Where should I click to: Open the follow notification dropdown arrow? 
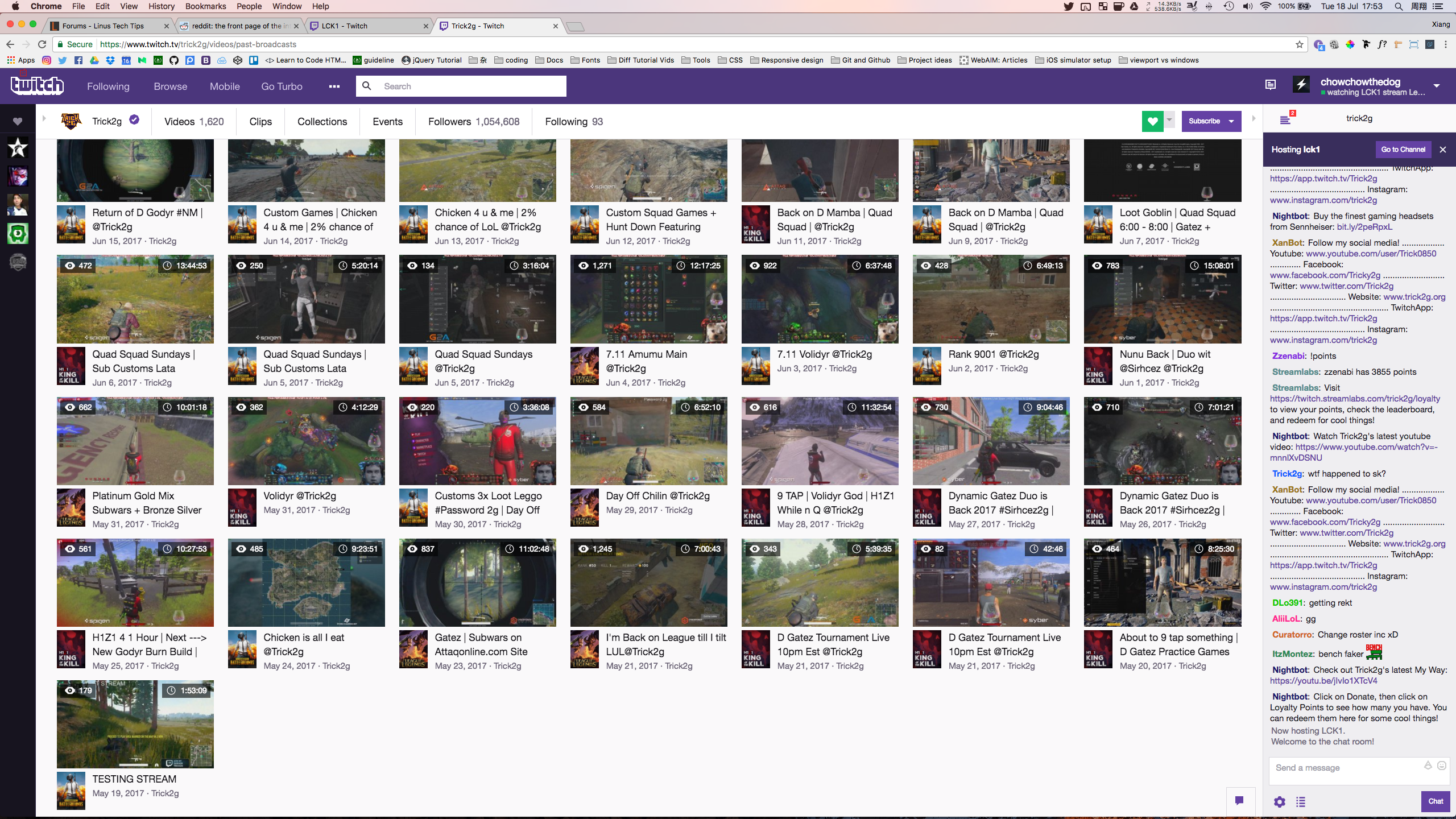(1169, 119)
